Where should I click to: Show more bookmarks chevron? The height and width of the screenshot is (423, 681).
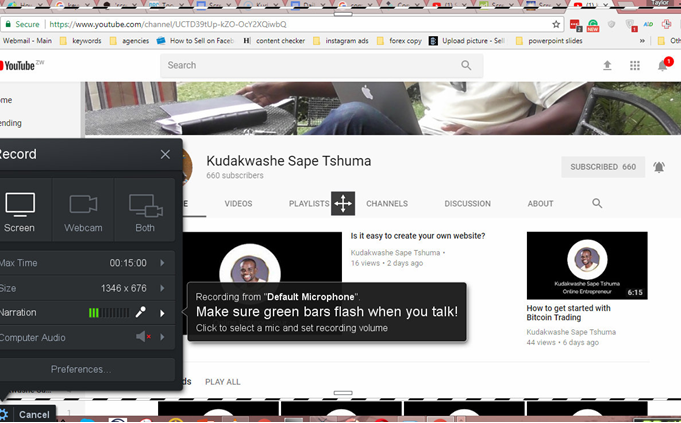click(642, 41)
